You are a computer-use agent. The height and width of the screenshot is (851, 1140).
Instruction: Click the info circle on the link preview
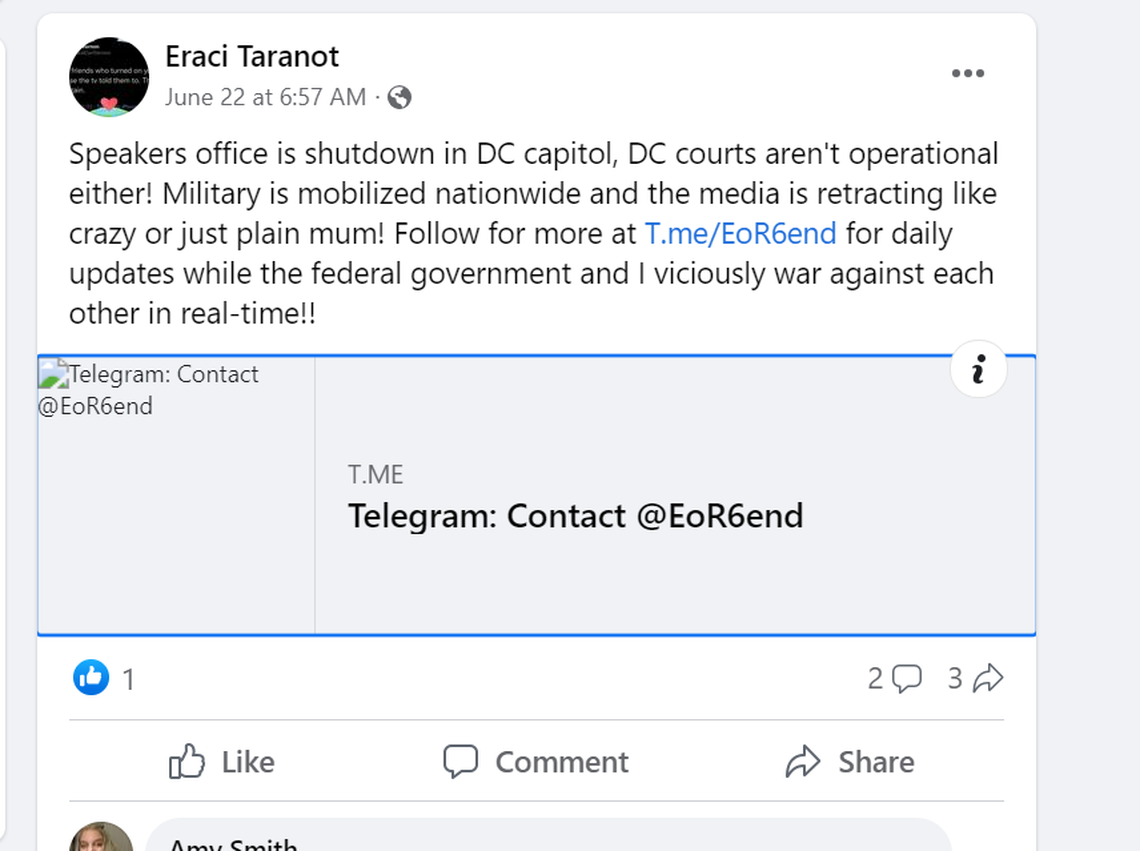tap(978, 369)
